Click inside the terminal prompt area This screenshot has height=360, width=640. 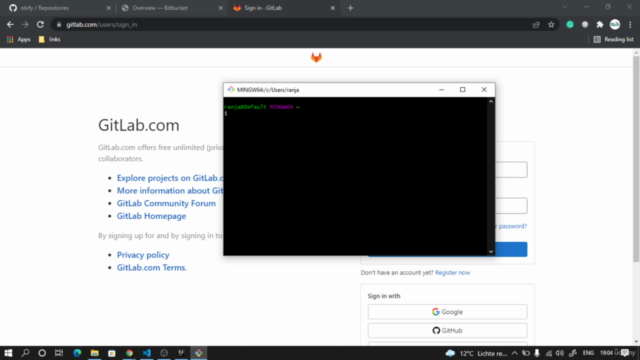click(x=355, y=176)
